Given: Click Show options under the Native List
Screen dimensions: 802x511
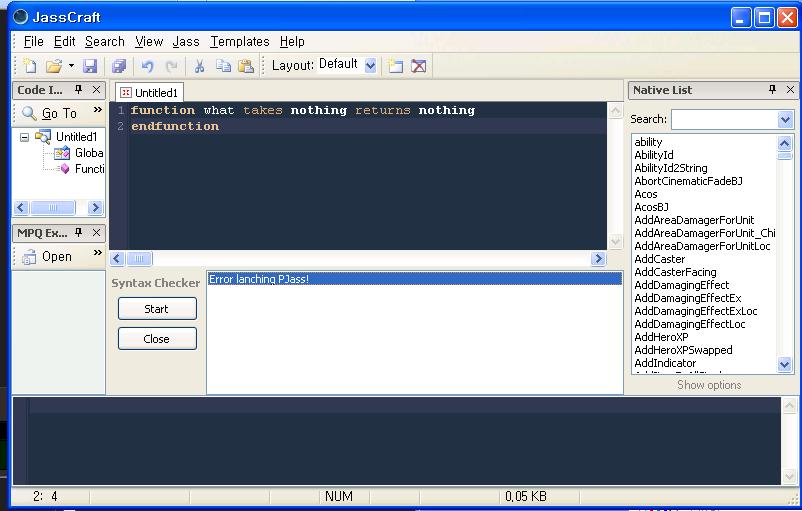Looking at the screenshot, I should [x=709, y=385].
